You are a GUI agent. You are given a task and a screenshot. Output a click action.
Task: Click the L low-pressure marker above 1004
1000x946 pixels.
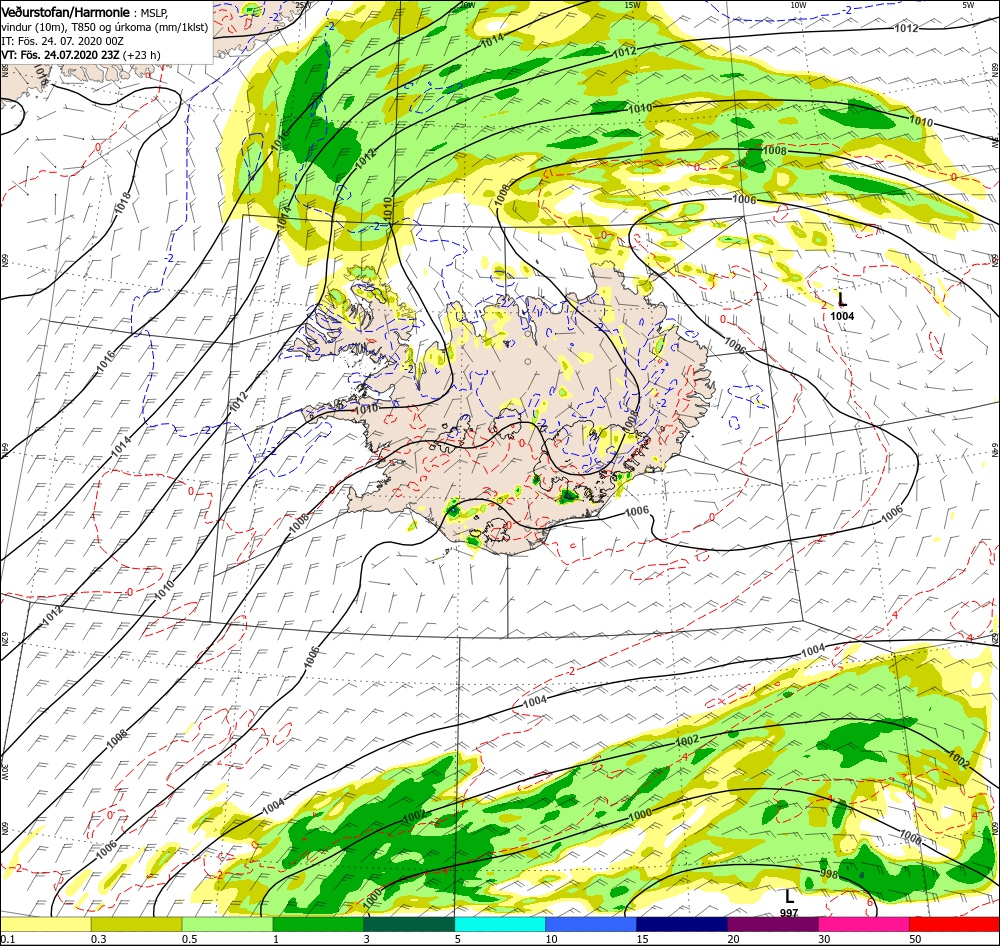[842, 300]
